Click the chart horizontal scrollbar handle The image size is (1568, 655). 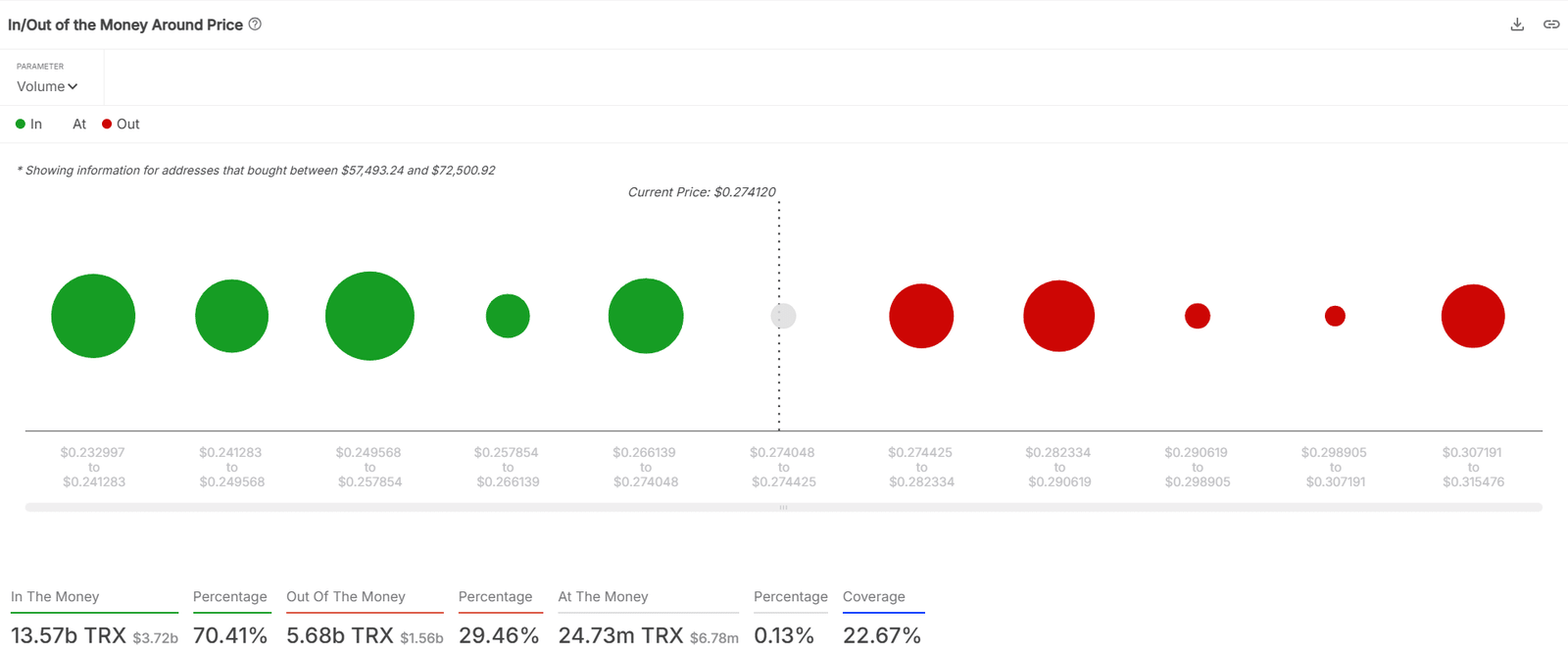783,508
